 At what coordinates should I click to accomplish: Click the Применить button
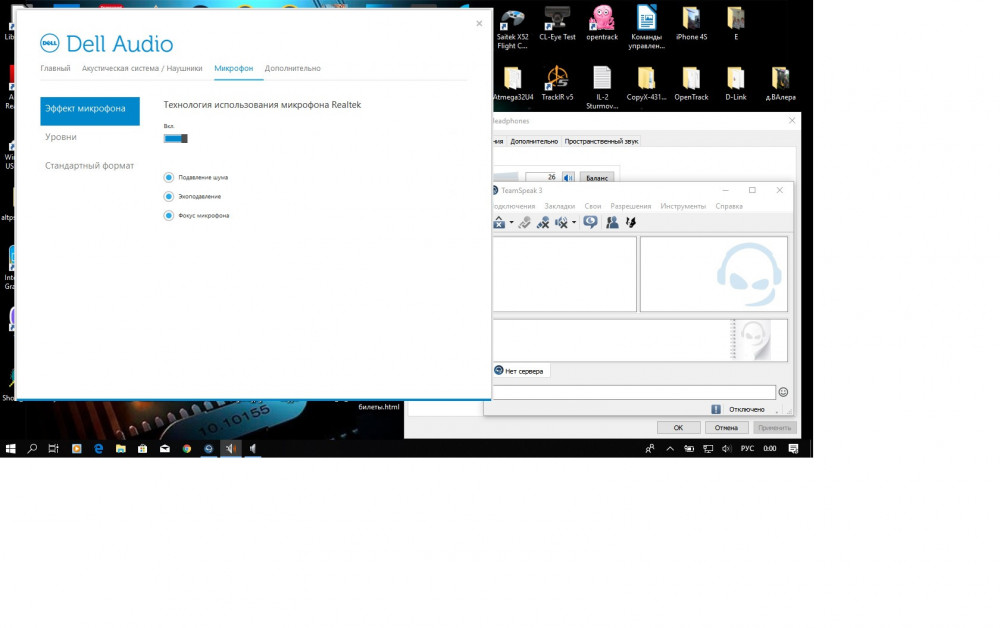(775, 428)
